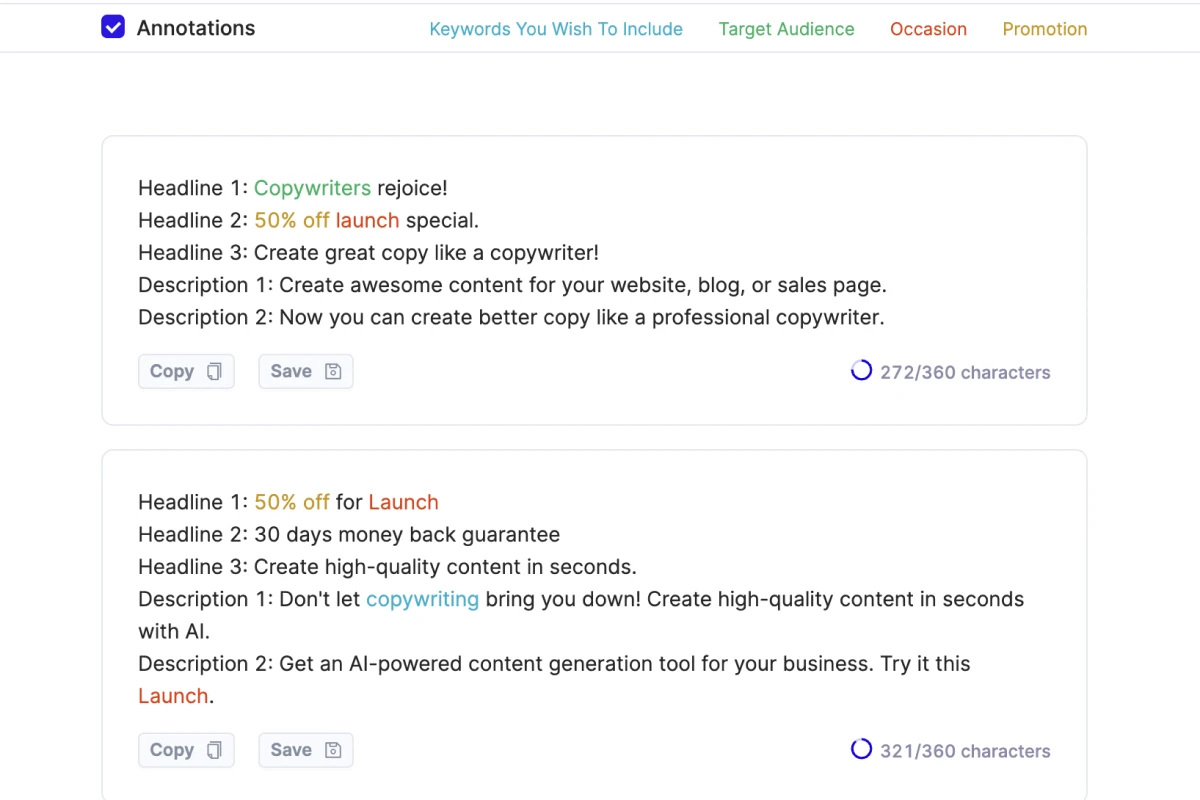The image size is (1200, 800).
Task: Click Copy button under second ad result
Action: [186, 750]
